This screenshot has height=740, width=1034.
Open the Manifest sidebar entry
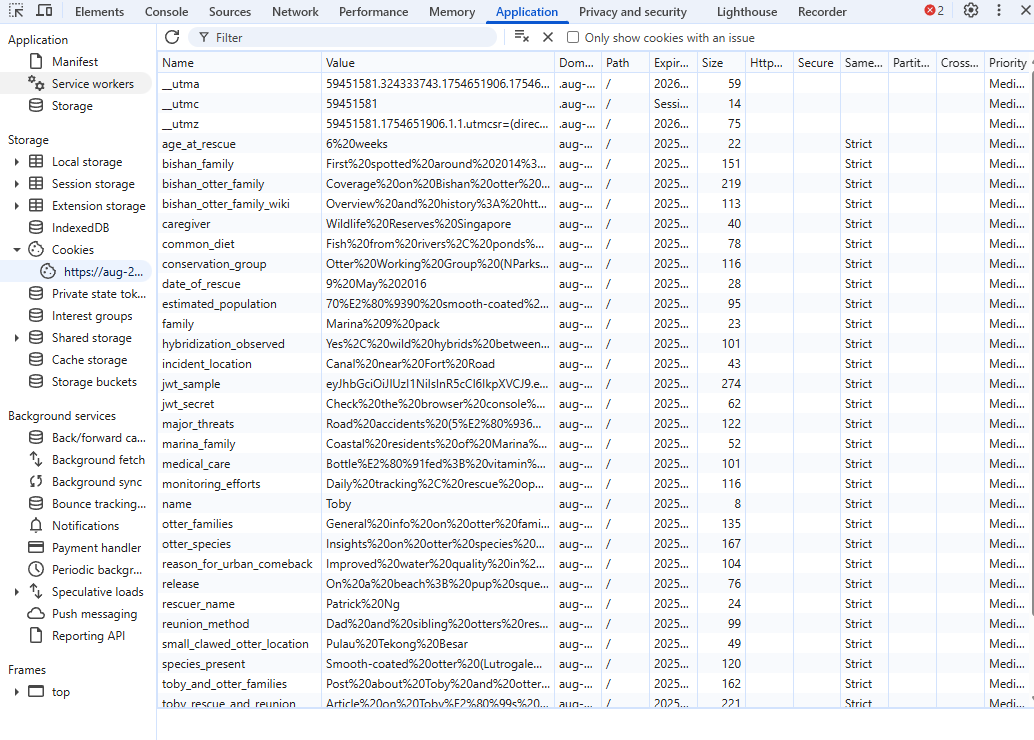[75, 62]
